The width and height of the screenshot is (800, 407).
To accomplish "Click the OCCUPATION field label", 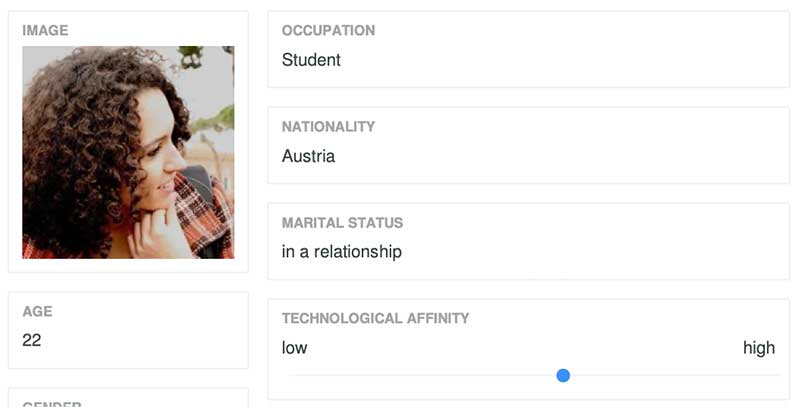I will [329, 31].
